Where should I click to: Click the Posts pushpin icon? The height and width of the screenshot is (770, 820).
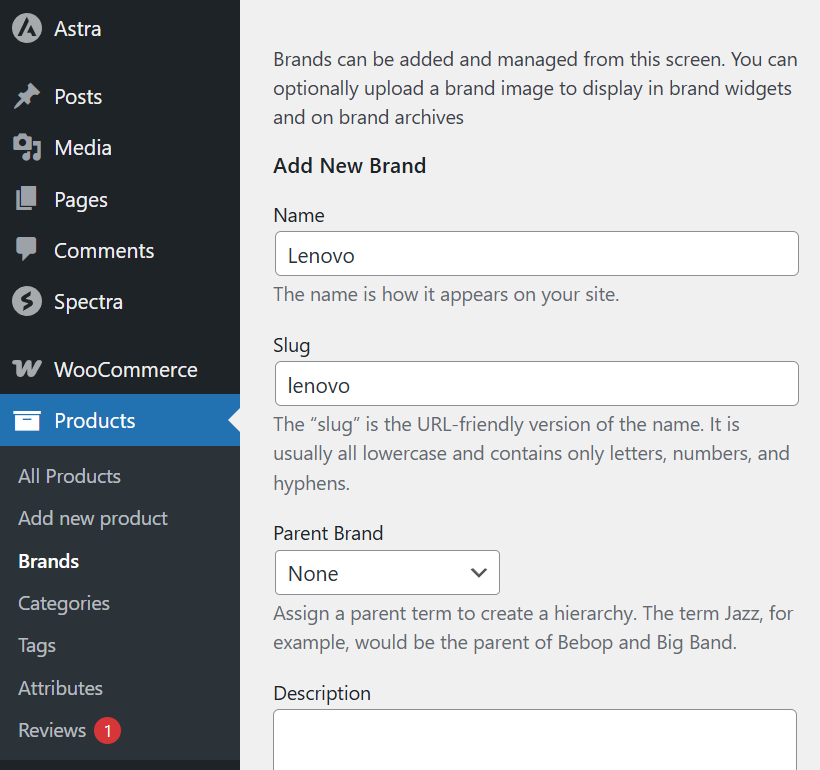coord(27,96)
